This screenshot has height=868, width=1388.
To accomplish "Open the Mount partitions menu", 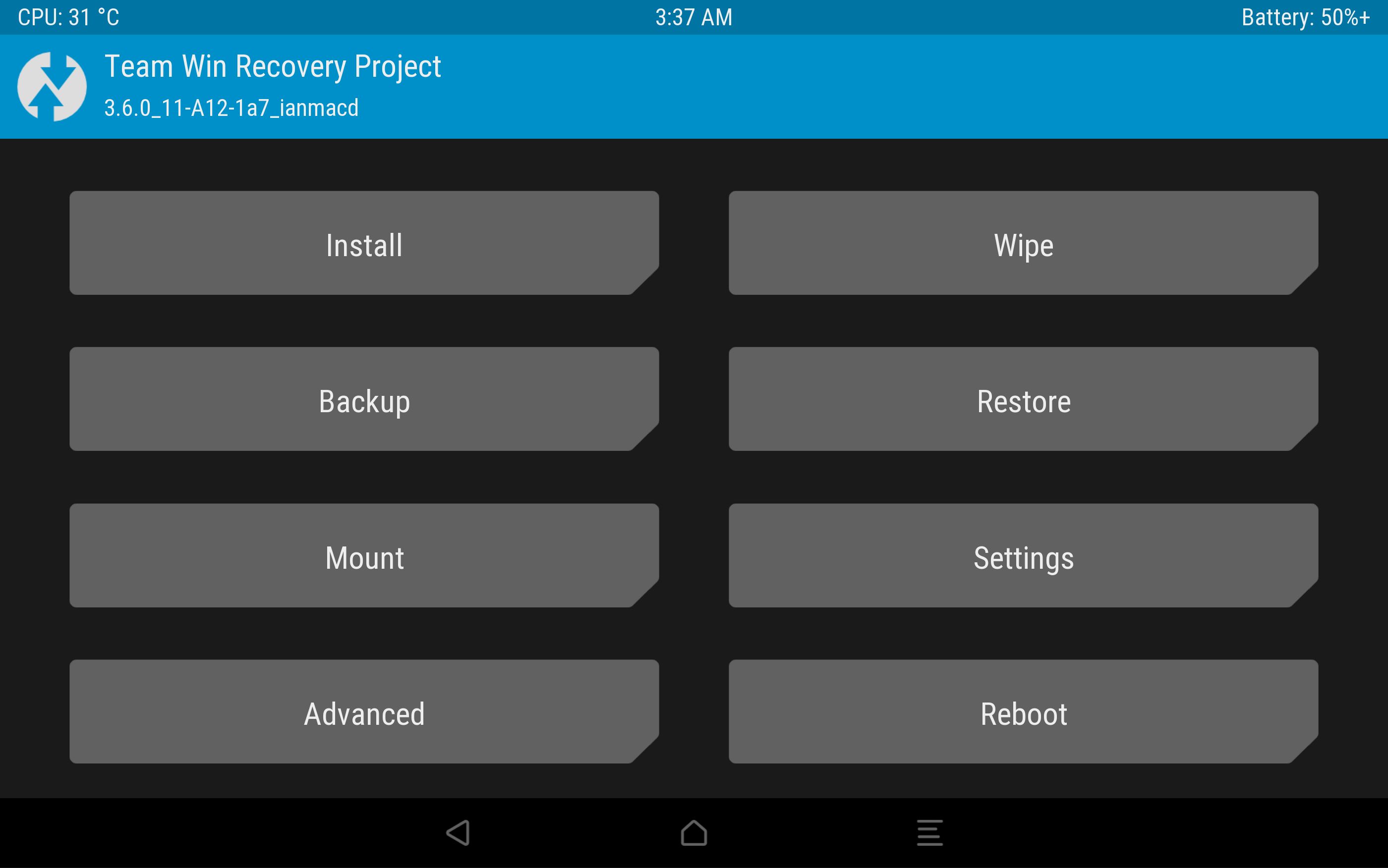I will pyautogui.click(x=364, y=555).
